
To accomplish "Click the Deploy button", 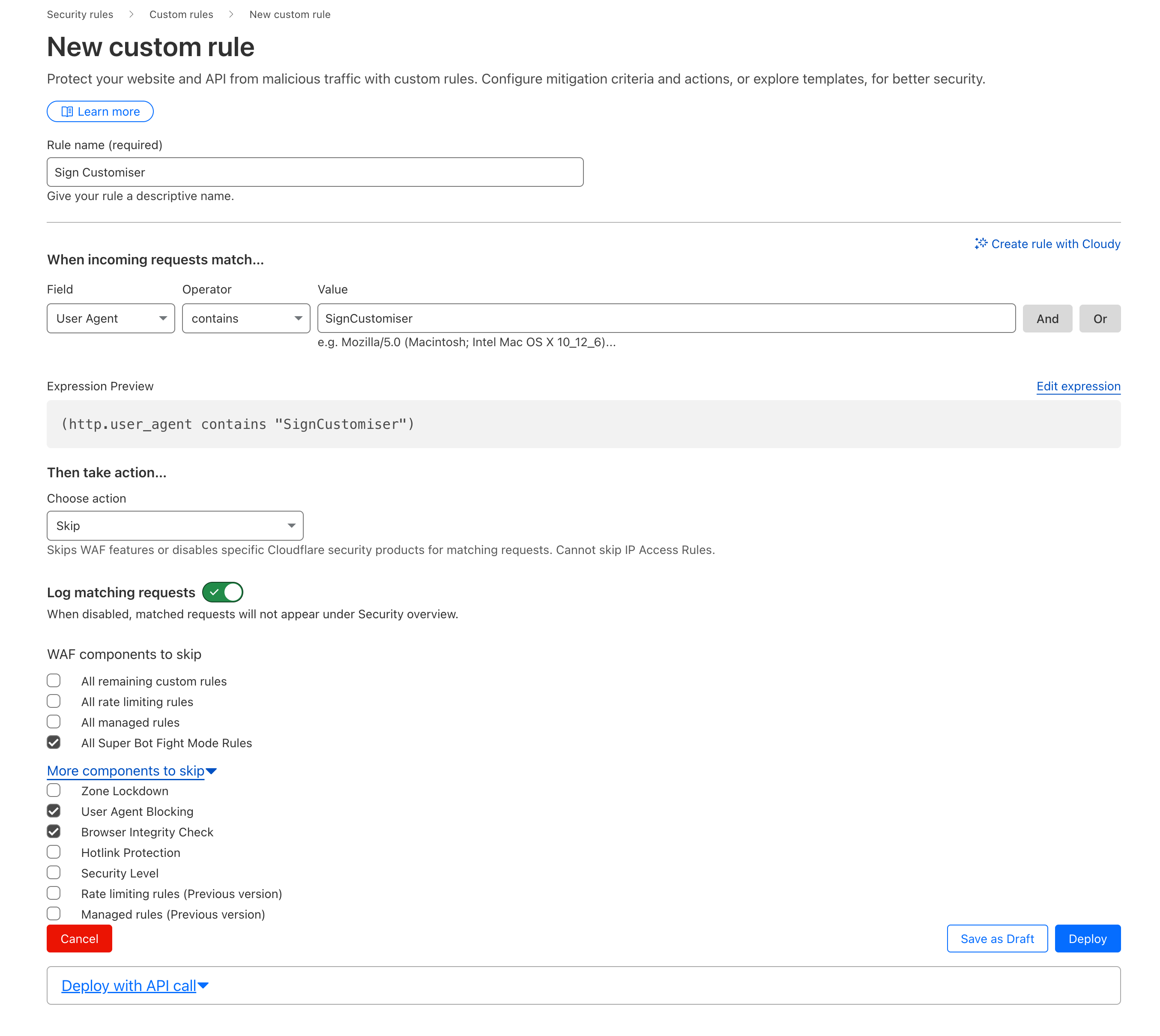I will (x=1087, y=939).
